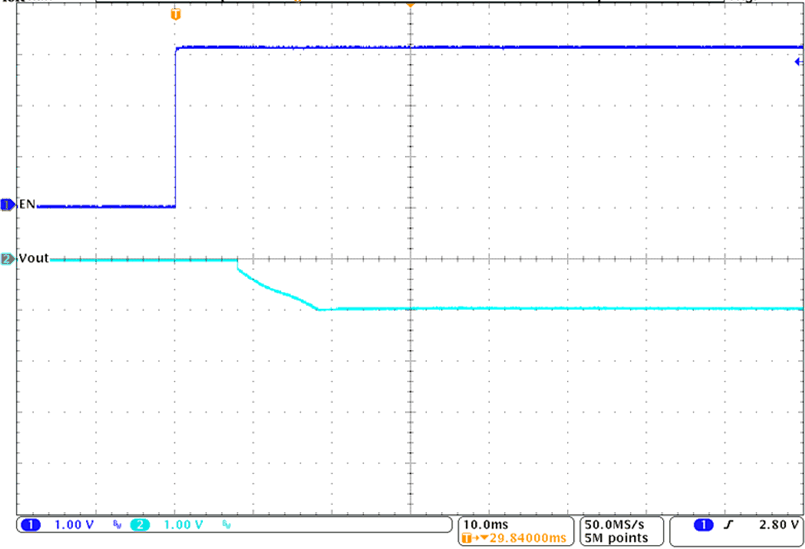Click channel 1 bandwidth limit icon
This screenshot has height=549, width=805.
[117, 525]
